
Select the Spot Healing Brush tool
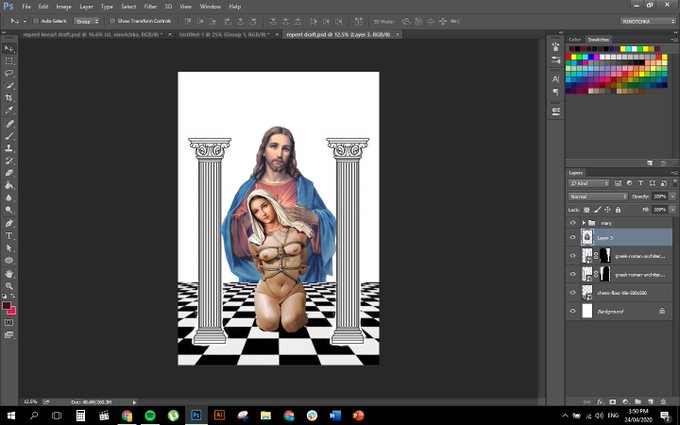(x=9, y=124)
